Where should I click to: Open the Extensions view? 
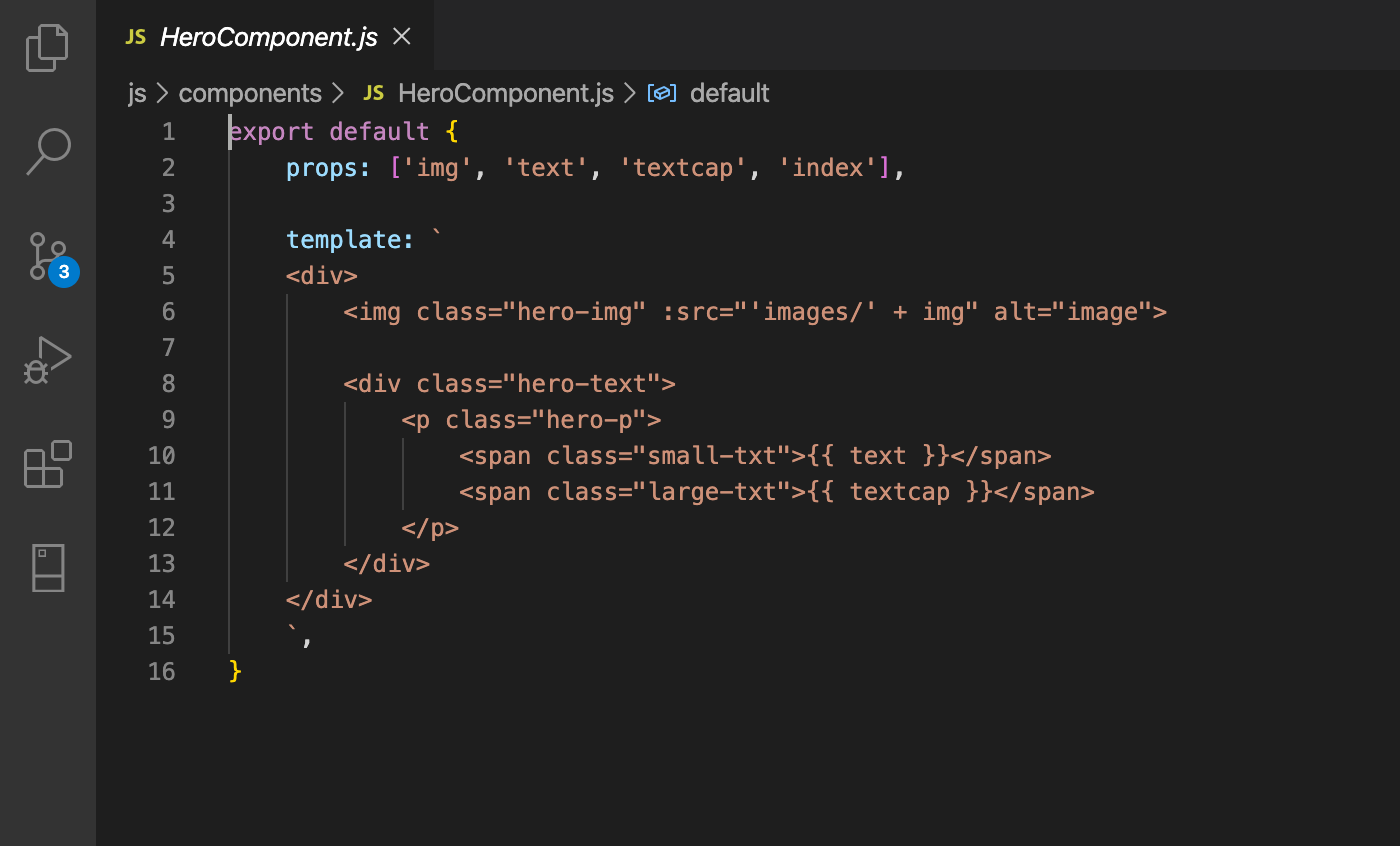(47, 464)
